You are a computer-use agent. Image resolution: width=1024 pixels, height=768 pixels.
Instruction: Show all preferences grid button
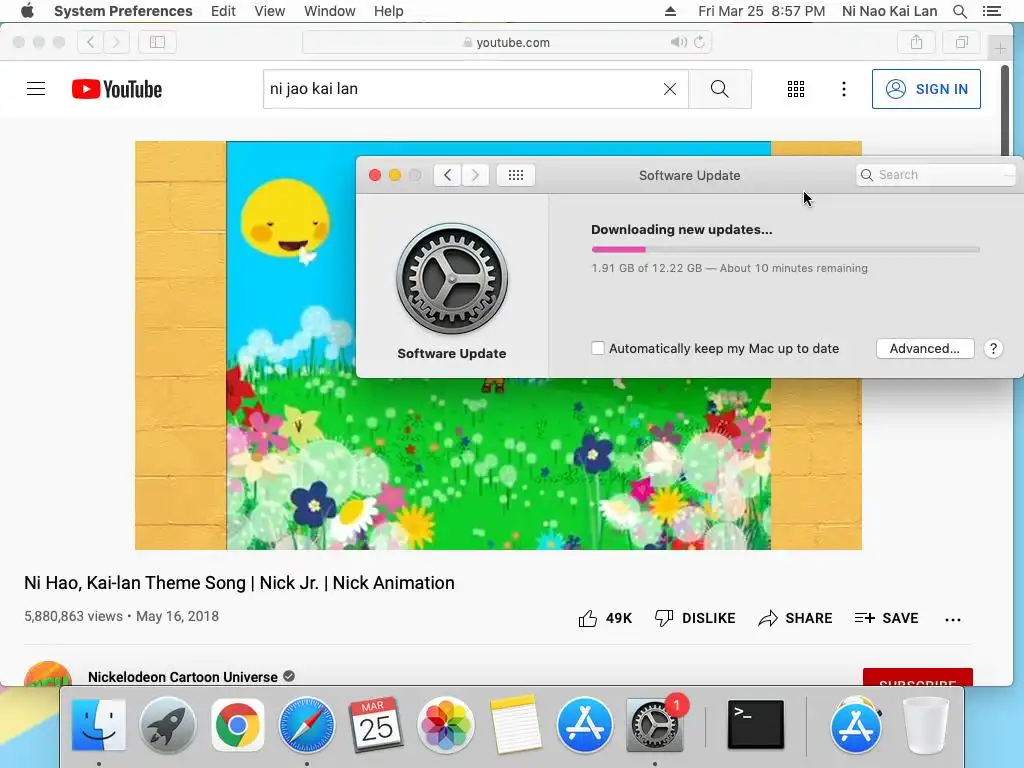pos(516,175)
